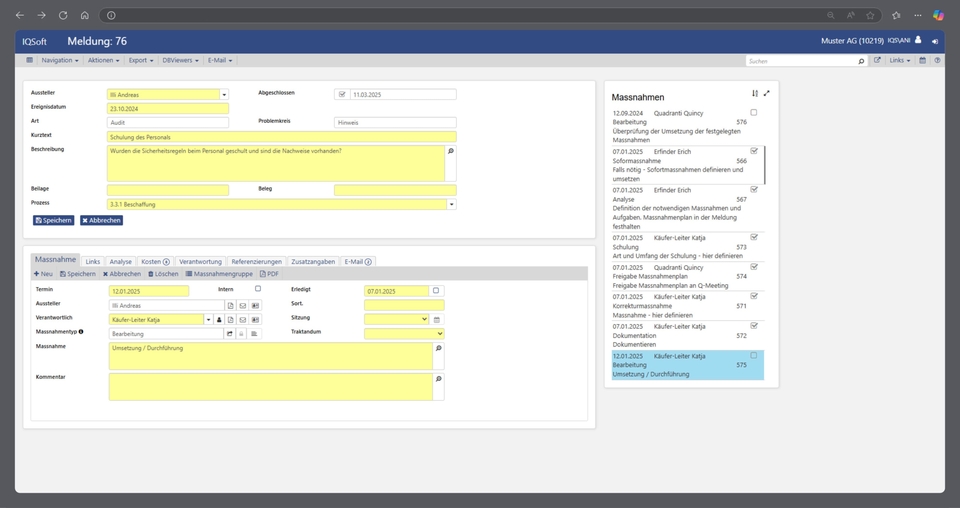Click the blue Speichern button

pyautogui.click(x=53, y=220)
